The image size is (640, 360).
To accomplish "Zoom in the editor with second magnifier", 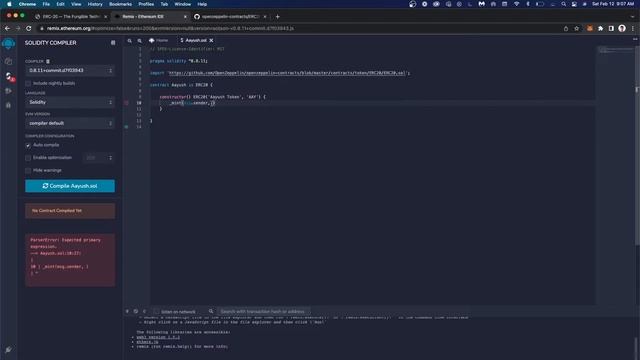I will 140,41.
